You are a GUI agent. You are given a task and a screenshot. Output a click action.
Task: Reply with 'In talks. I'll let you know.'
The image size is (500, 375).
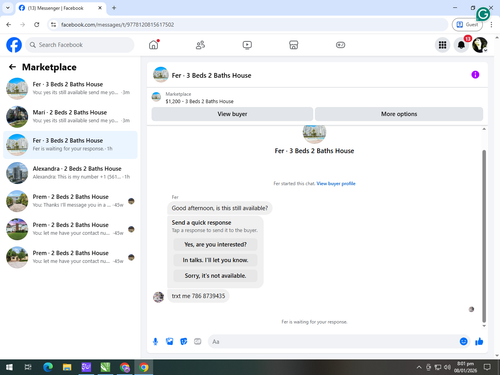[x=215, y=260]
